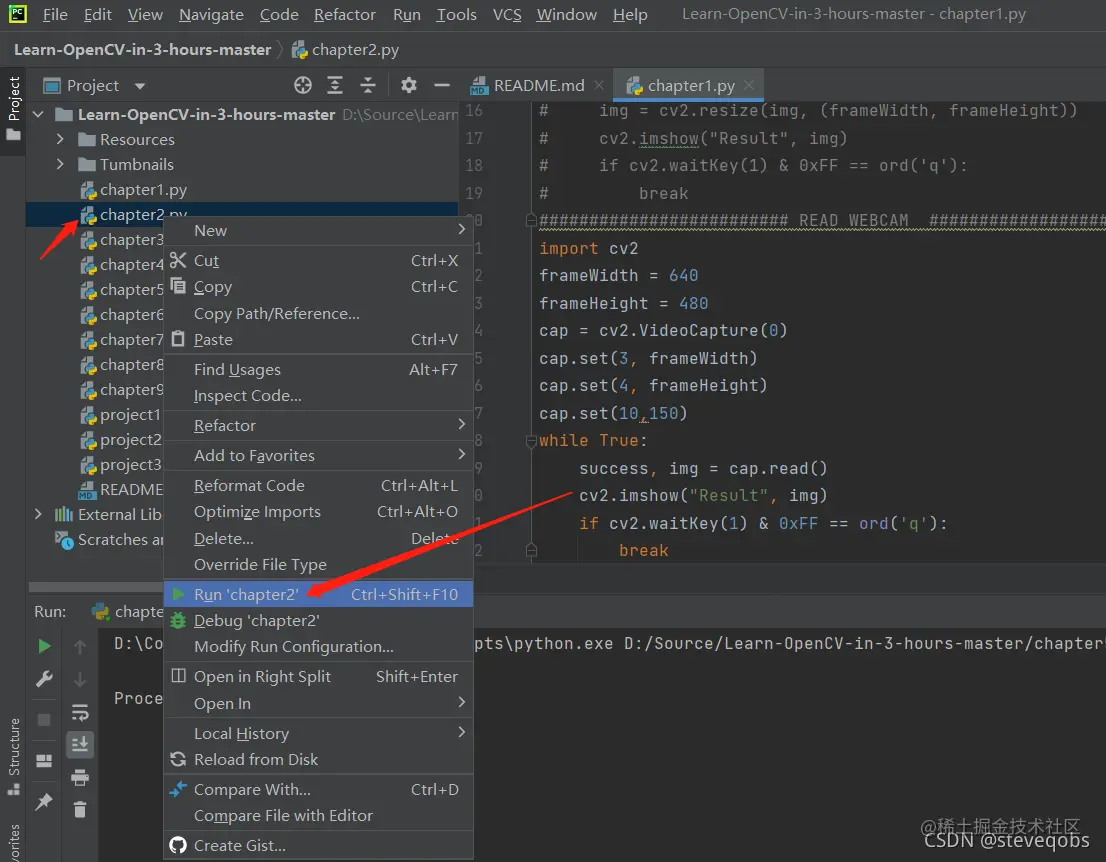The width and height of the screenshot is (1106, 862).
Task: Run 'chapter2' from context menu
Action: [x=318, y=595]
